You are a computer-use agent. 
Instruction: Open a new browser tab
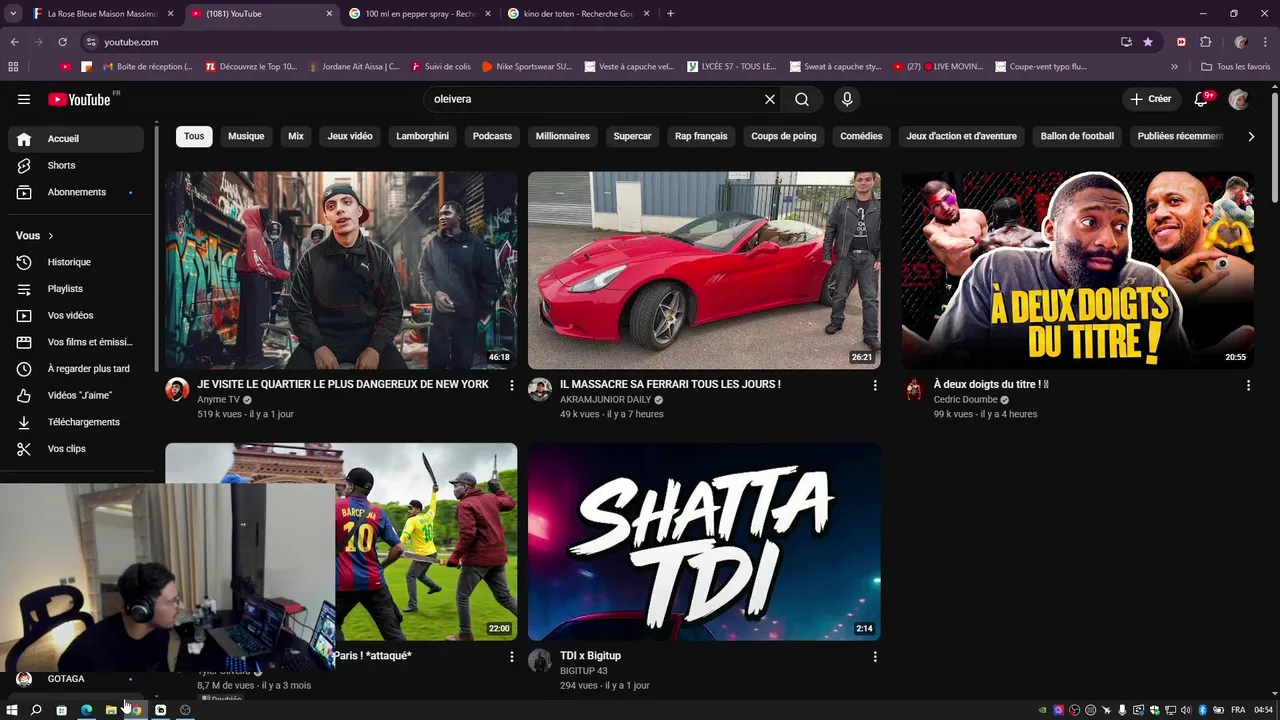670,14
